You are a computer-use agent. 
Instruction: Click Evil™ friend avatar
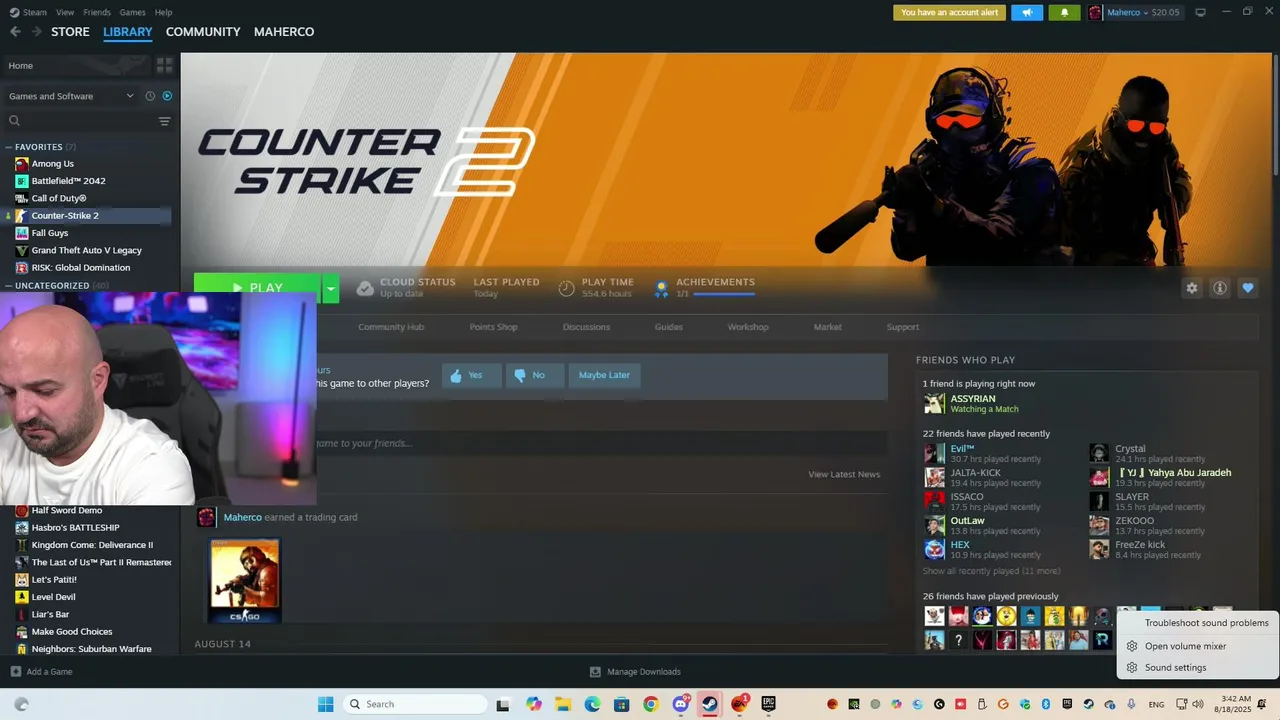pos(934,454)
